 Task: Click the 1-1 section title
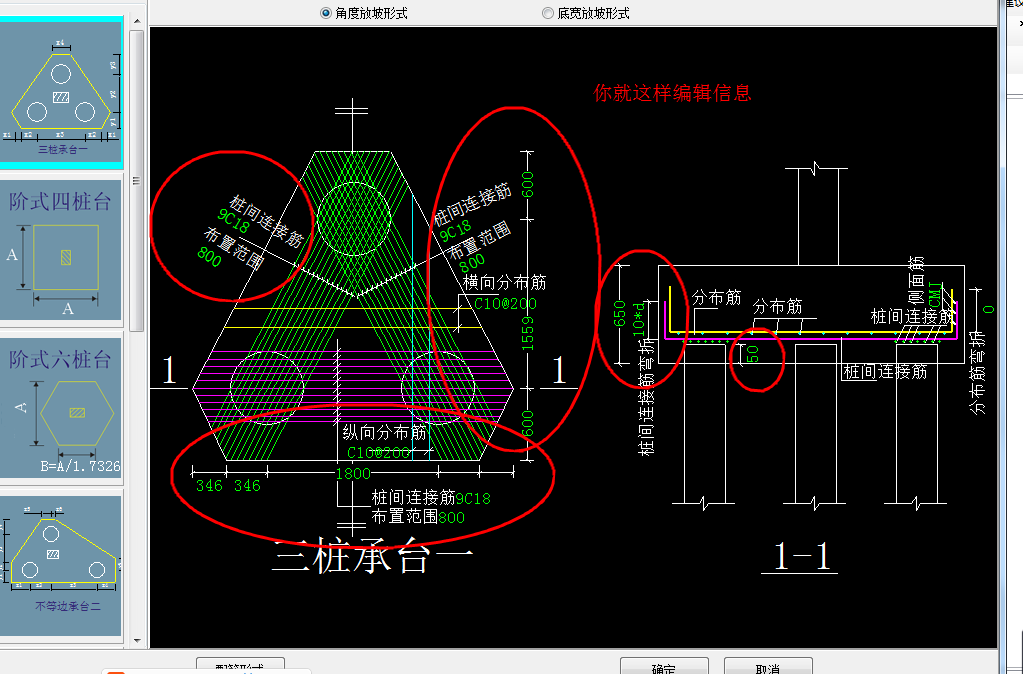801,557
